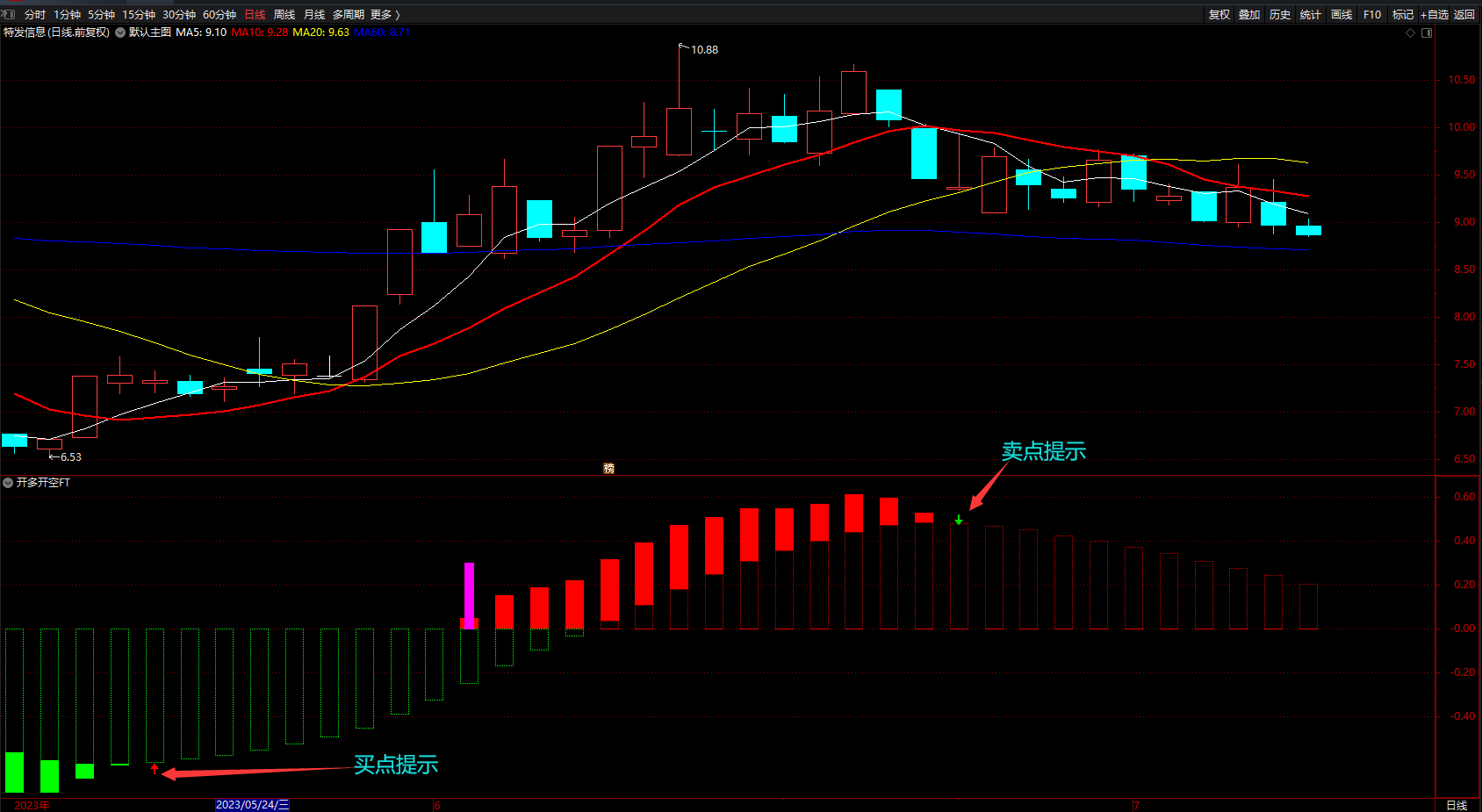Click the 复权 adjustment button
Screen dimensions: 1482x812
tap(1219, 15)
